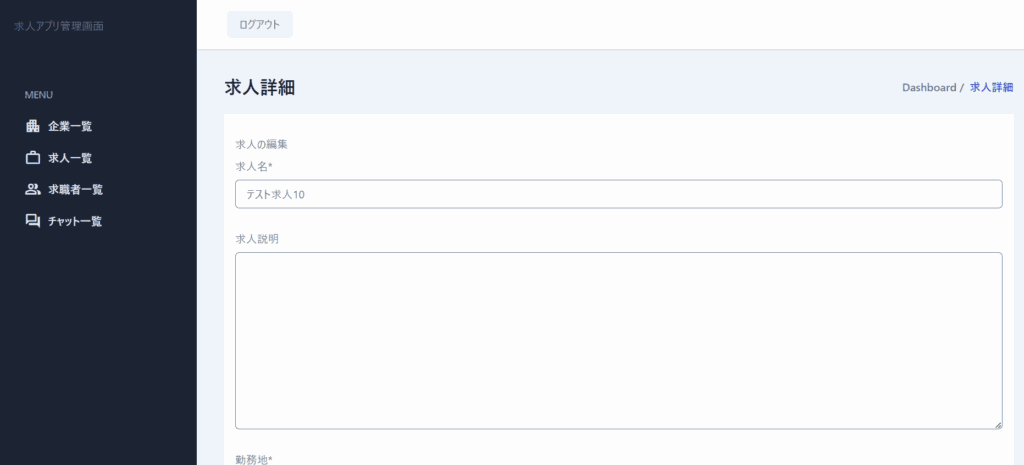This screenshot has width=1024, height=465.
Task: Follow the Dashboard breadcrumb link
Action: point(929,88)
